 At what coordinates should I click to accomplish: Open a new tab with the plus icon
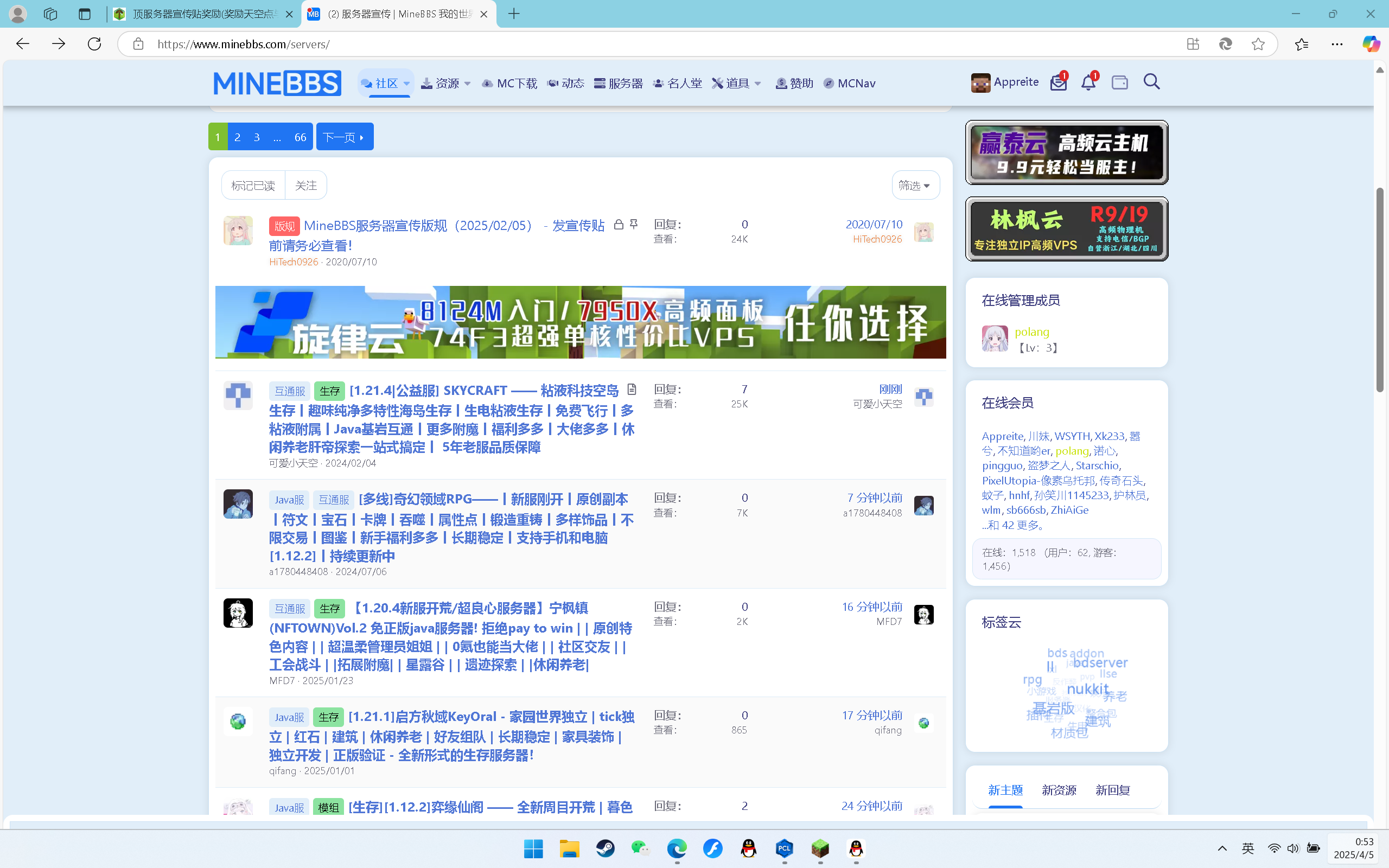pos(514,14)
